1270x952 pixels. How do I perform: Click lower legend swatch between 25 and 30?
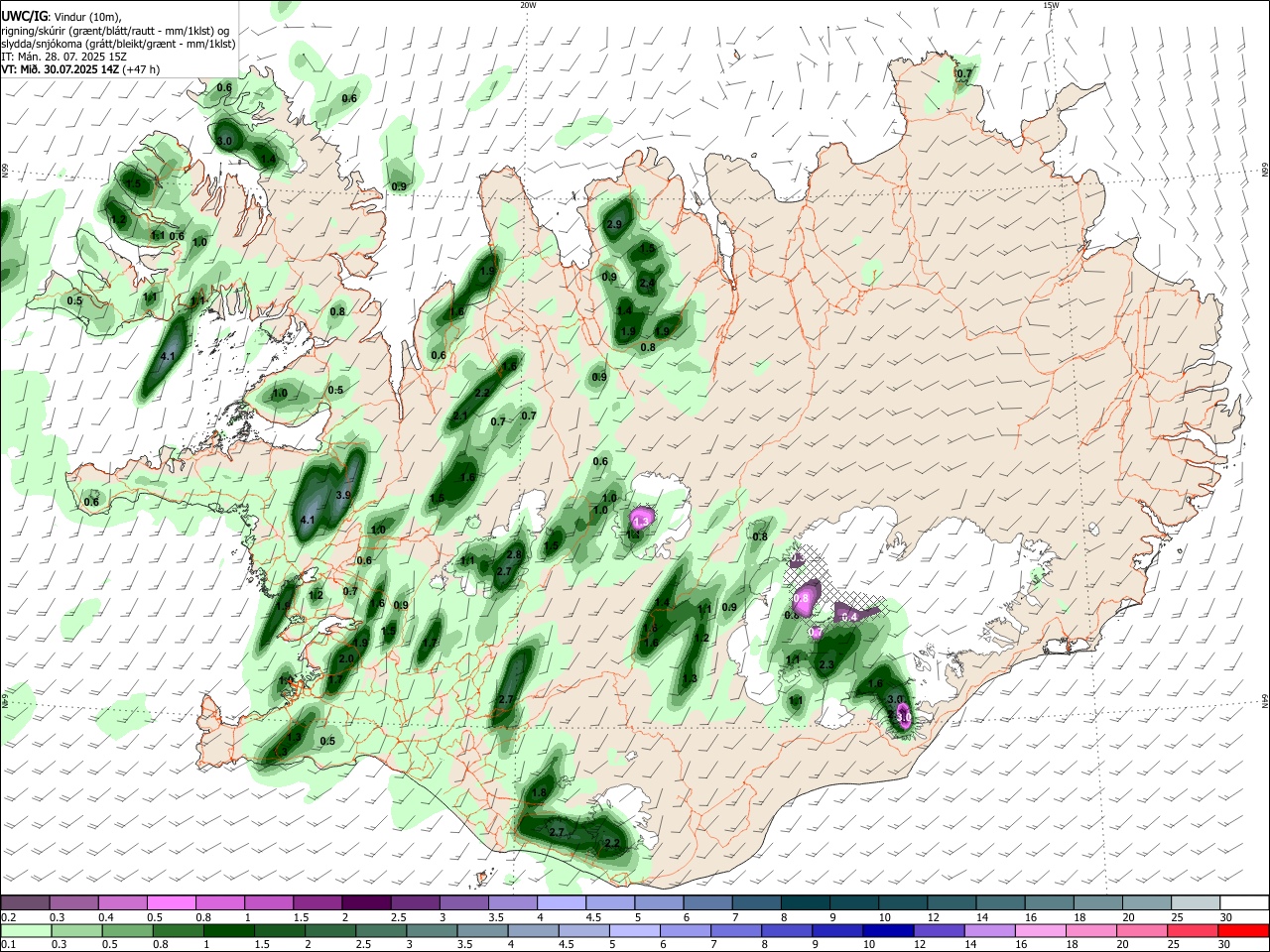(1192, 930)
